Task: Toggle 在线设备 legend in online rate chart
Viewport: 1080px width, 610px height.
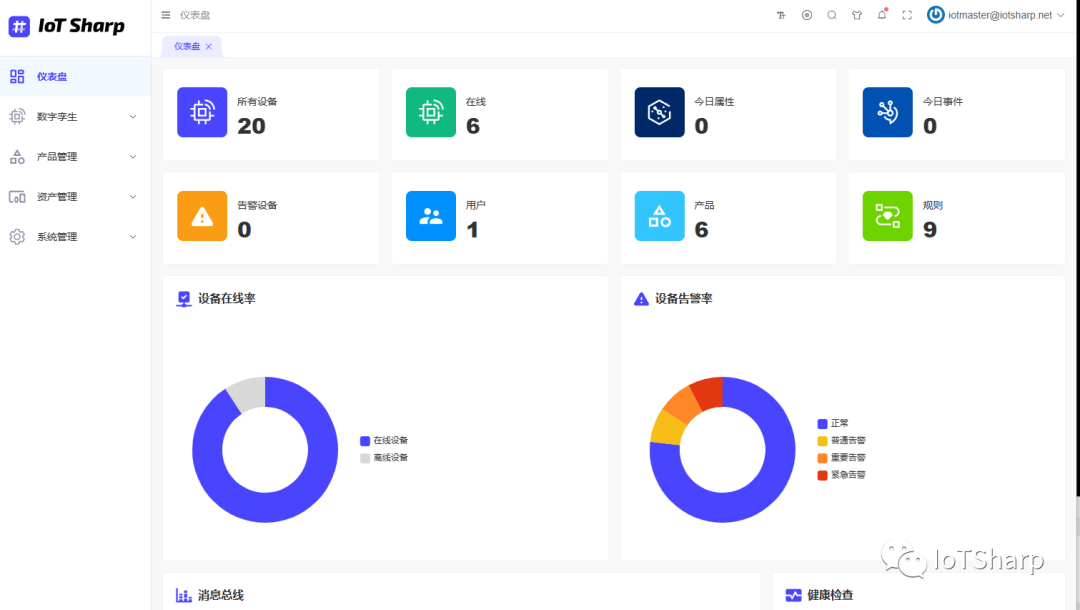Action: (384, 441)
